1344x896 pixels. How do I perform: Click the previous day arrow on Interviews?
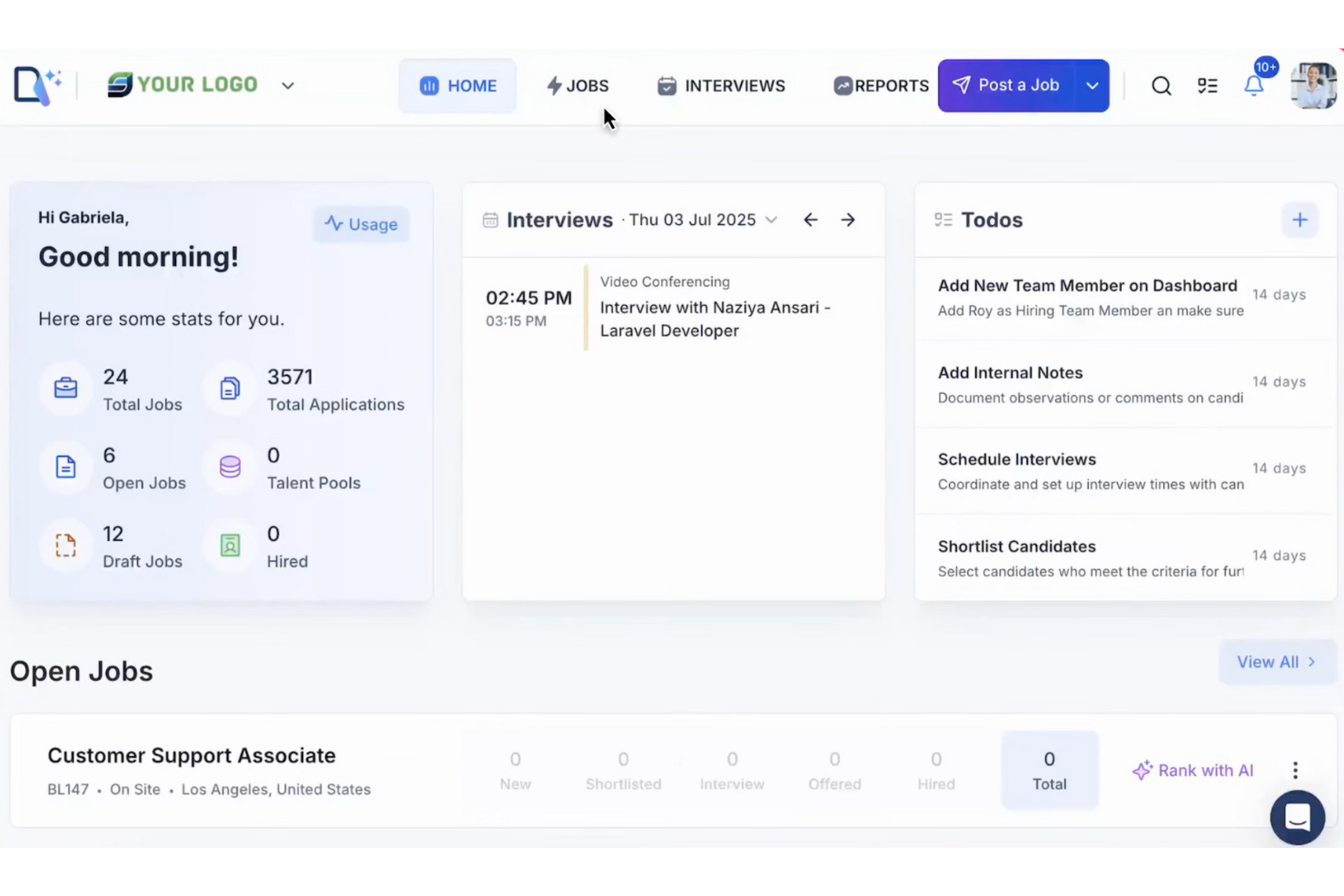click(810, 219)
